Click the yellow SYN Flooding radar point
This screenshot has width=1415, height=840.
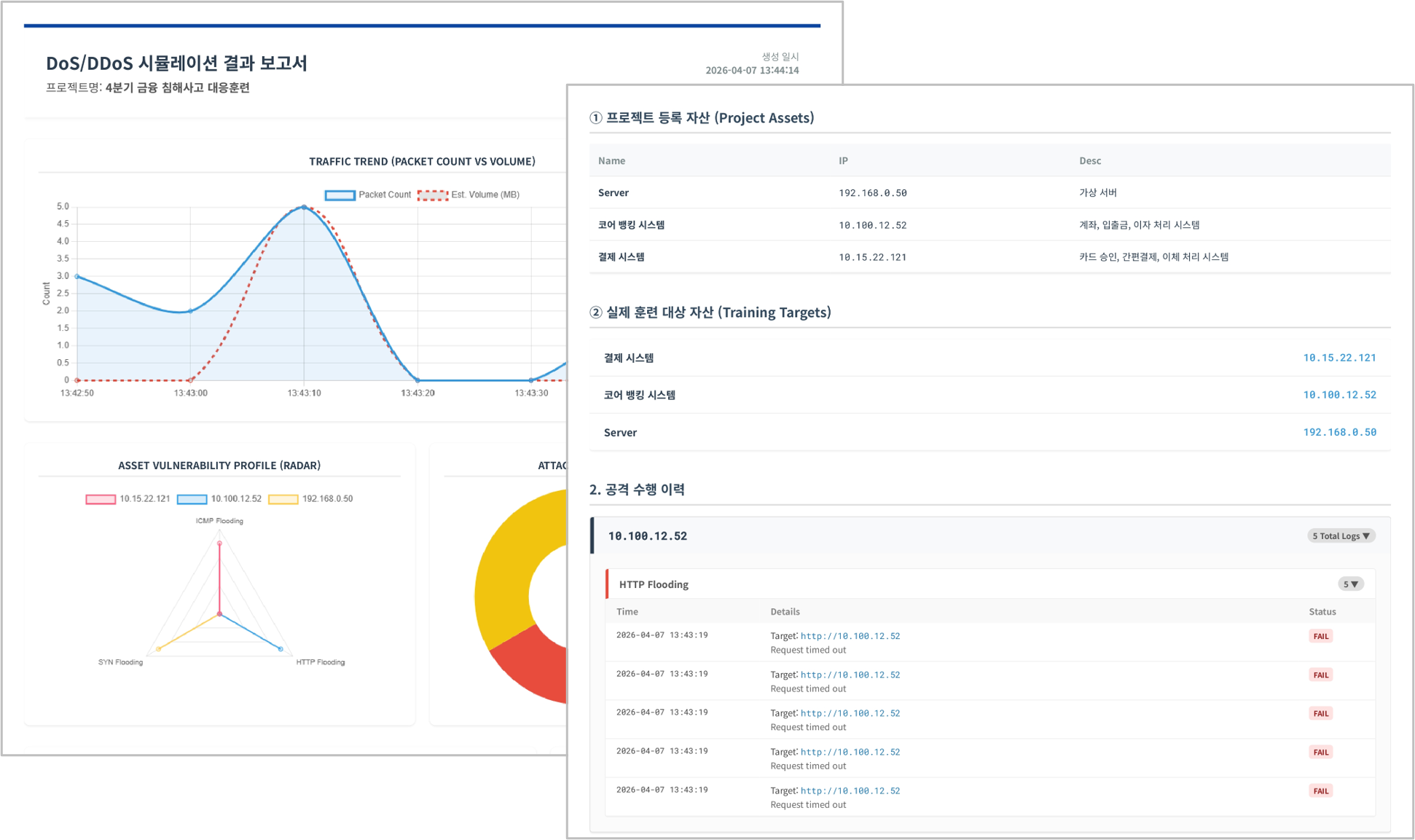[158, 648]
